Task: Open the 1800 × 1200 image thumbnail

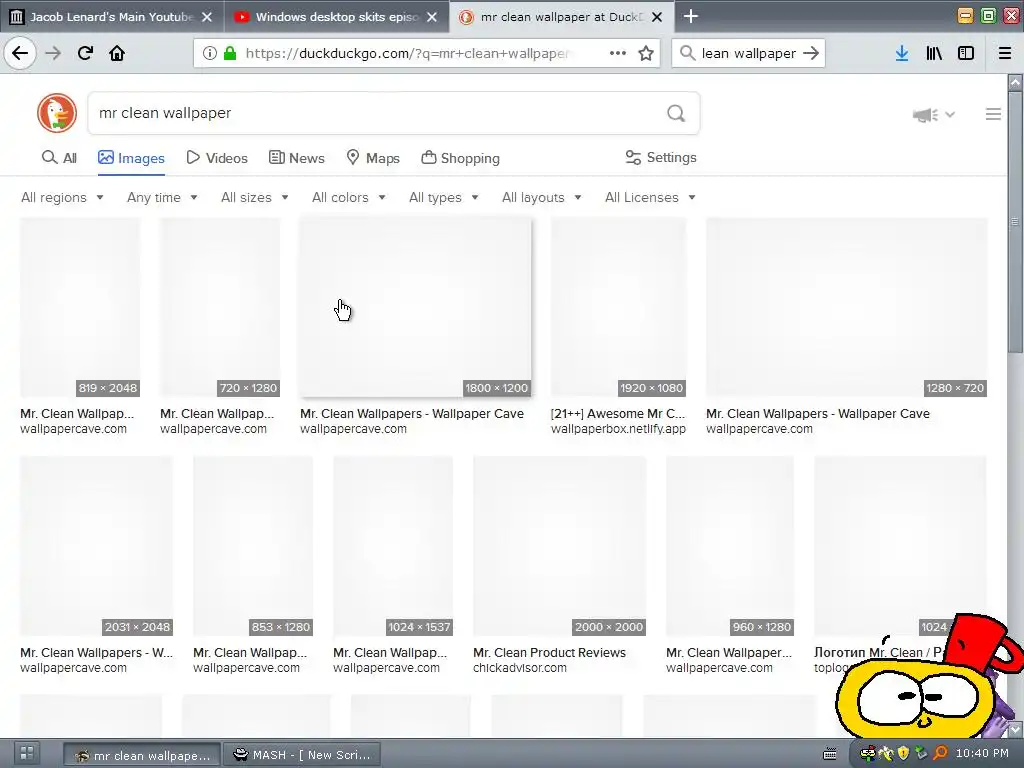Action: (415, 308)
